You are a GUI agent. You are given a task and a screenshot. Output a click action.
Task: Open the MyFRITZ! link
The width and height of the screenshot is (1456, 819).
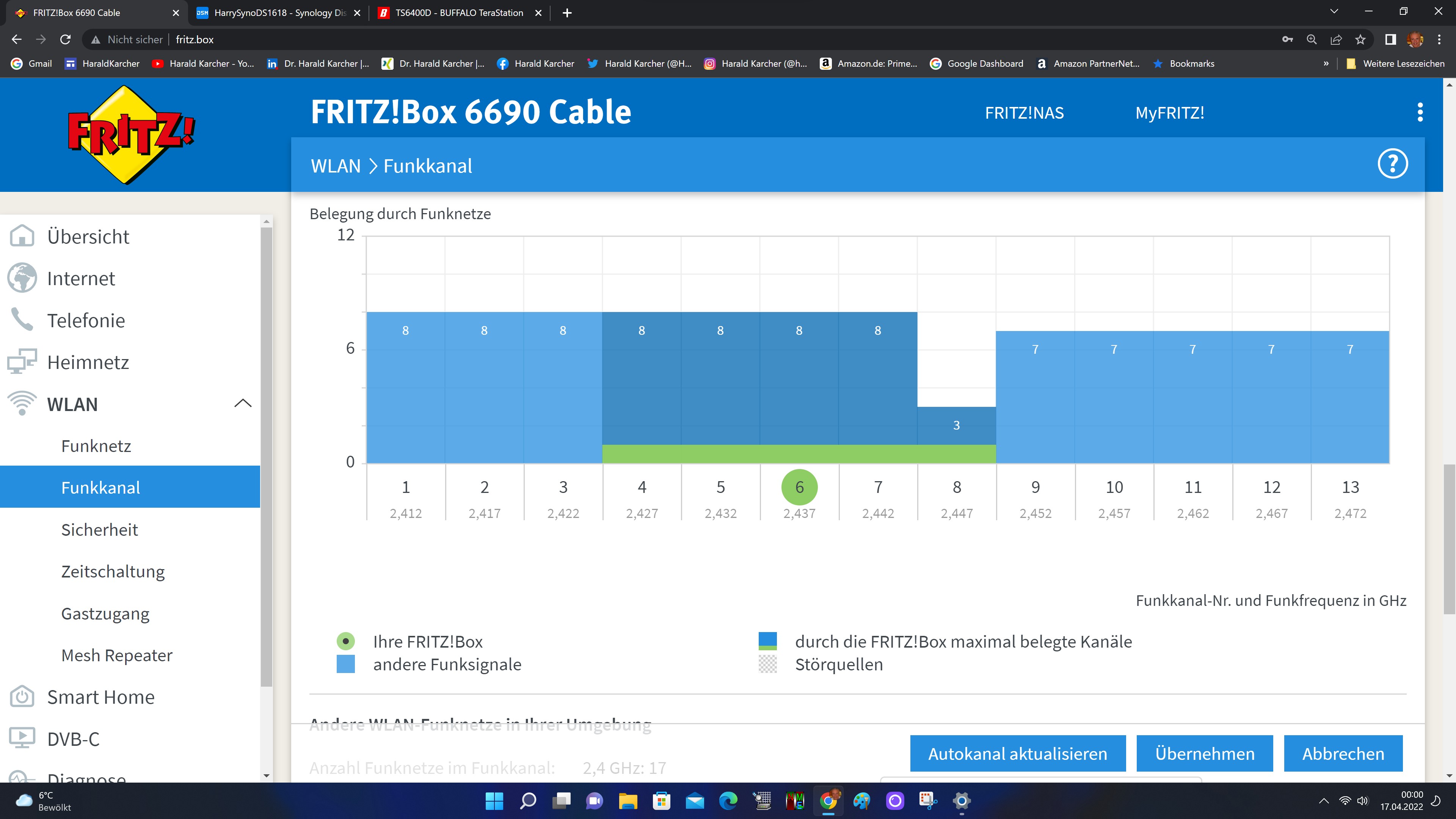tap(1169, 113)
